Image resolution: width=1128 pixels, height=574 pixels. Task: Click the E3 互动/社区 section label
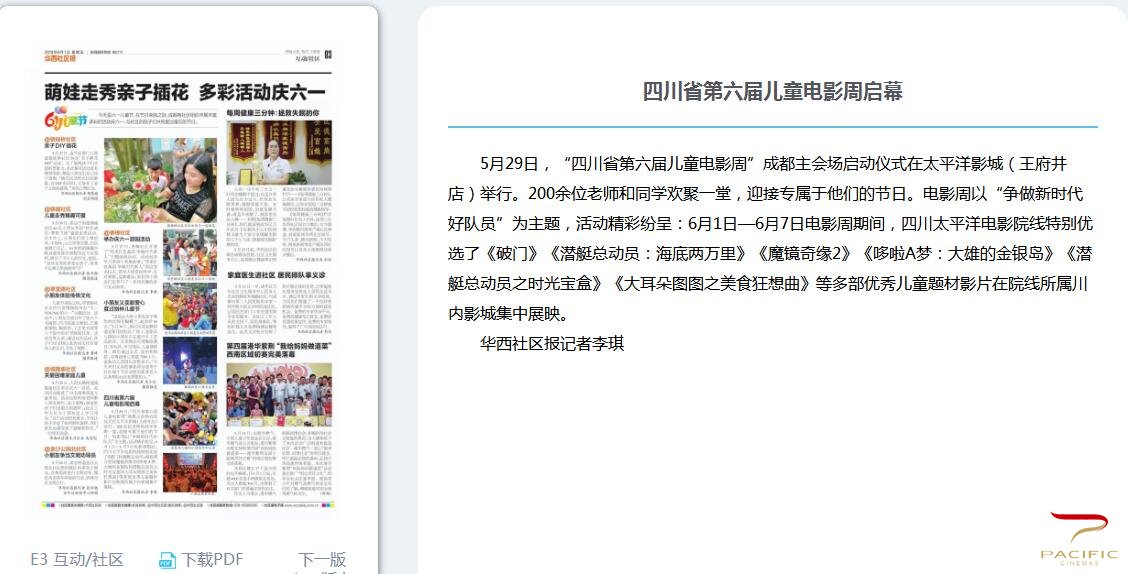pyautogui.click(x=77, y=560)
